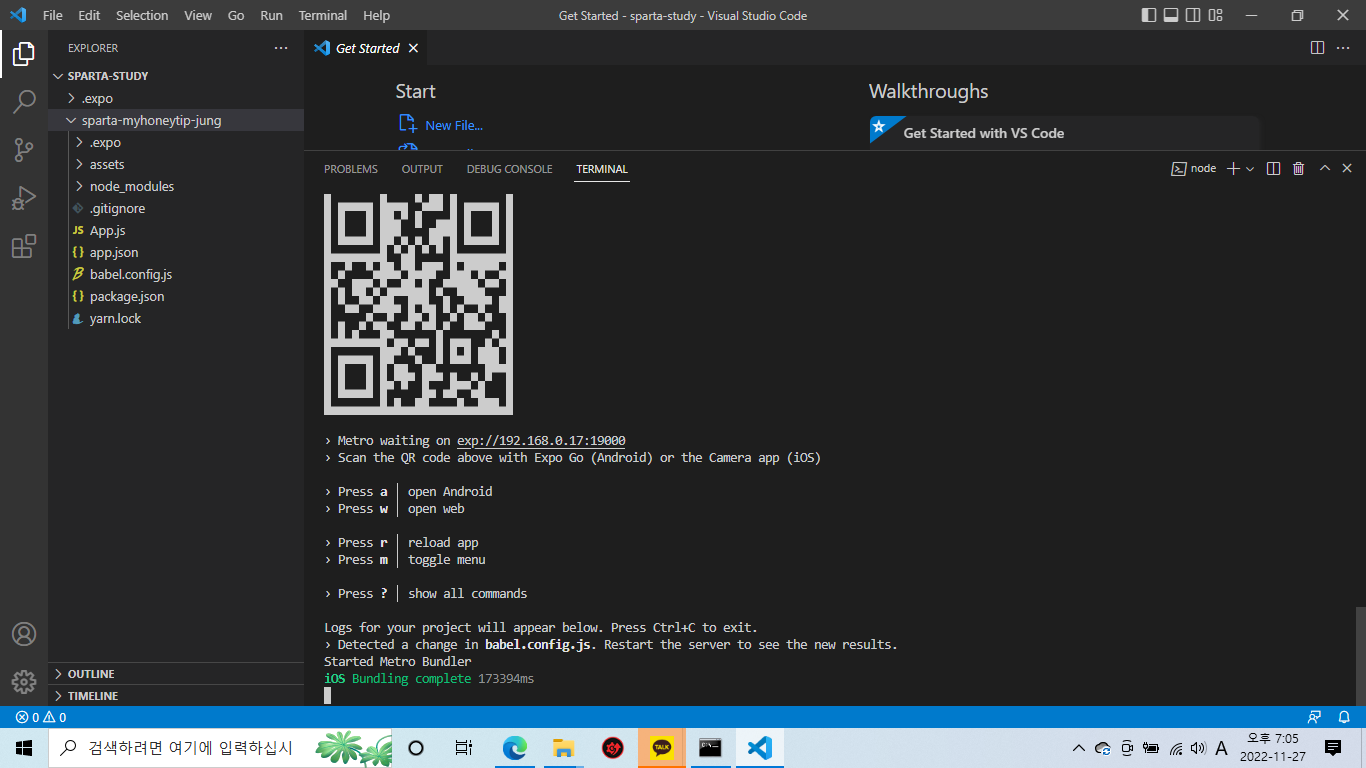
Task: Open the Source Control view
Action: tap(24, 150)
